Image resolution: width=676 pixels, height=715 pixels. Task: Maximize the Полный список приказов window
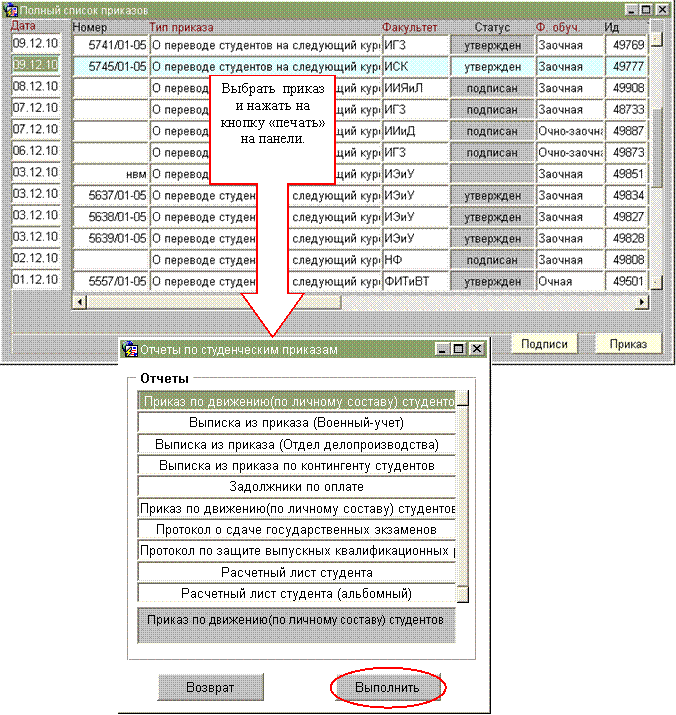[646, 10]
